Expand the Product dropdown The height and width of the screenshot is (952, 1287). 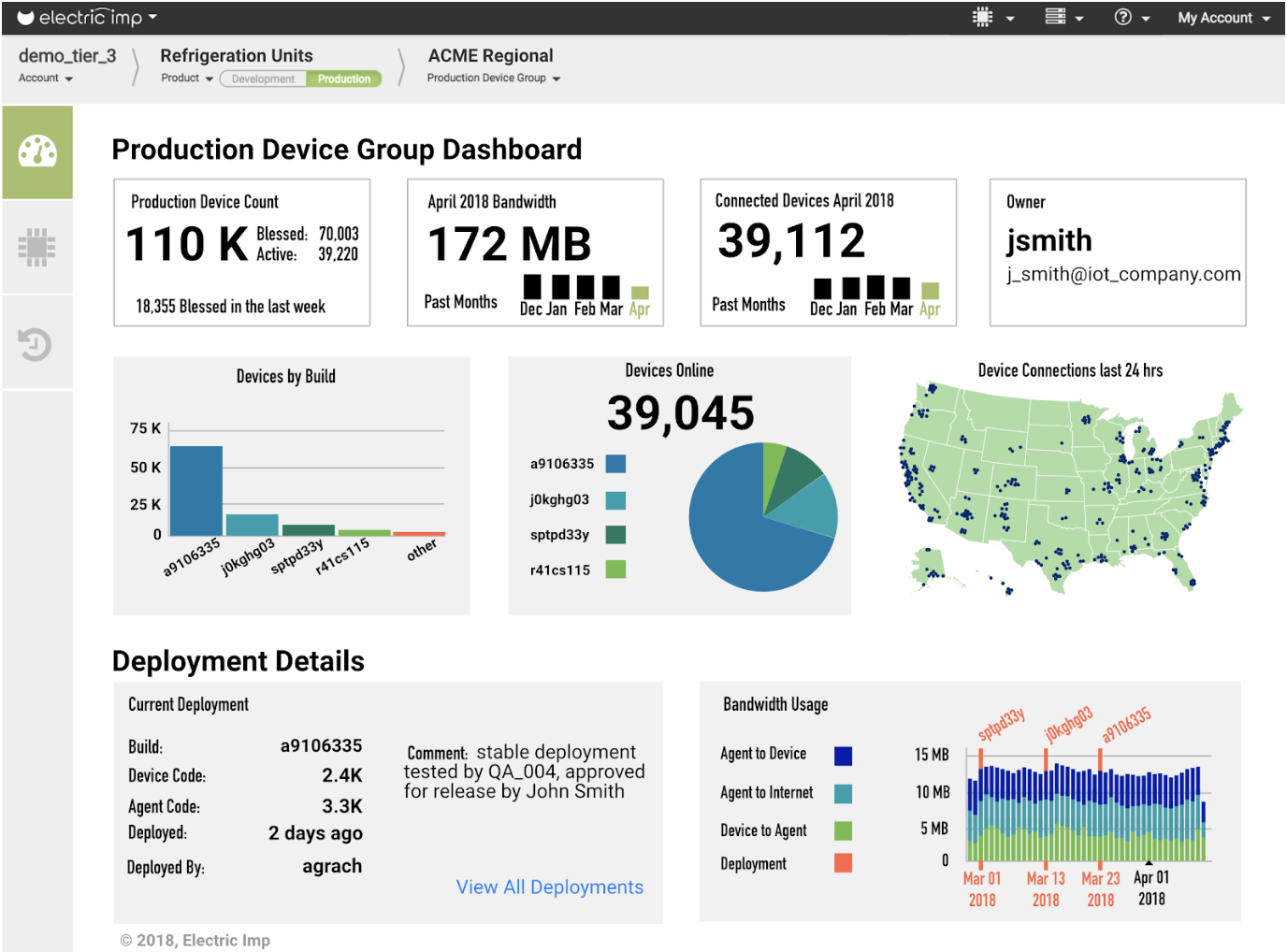point(187,79)
